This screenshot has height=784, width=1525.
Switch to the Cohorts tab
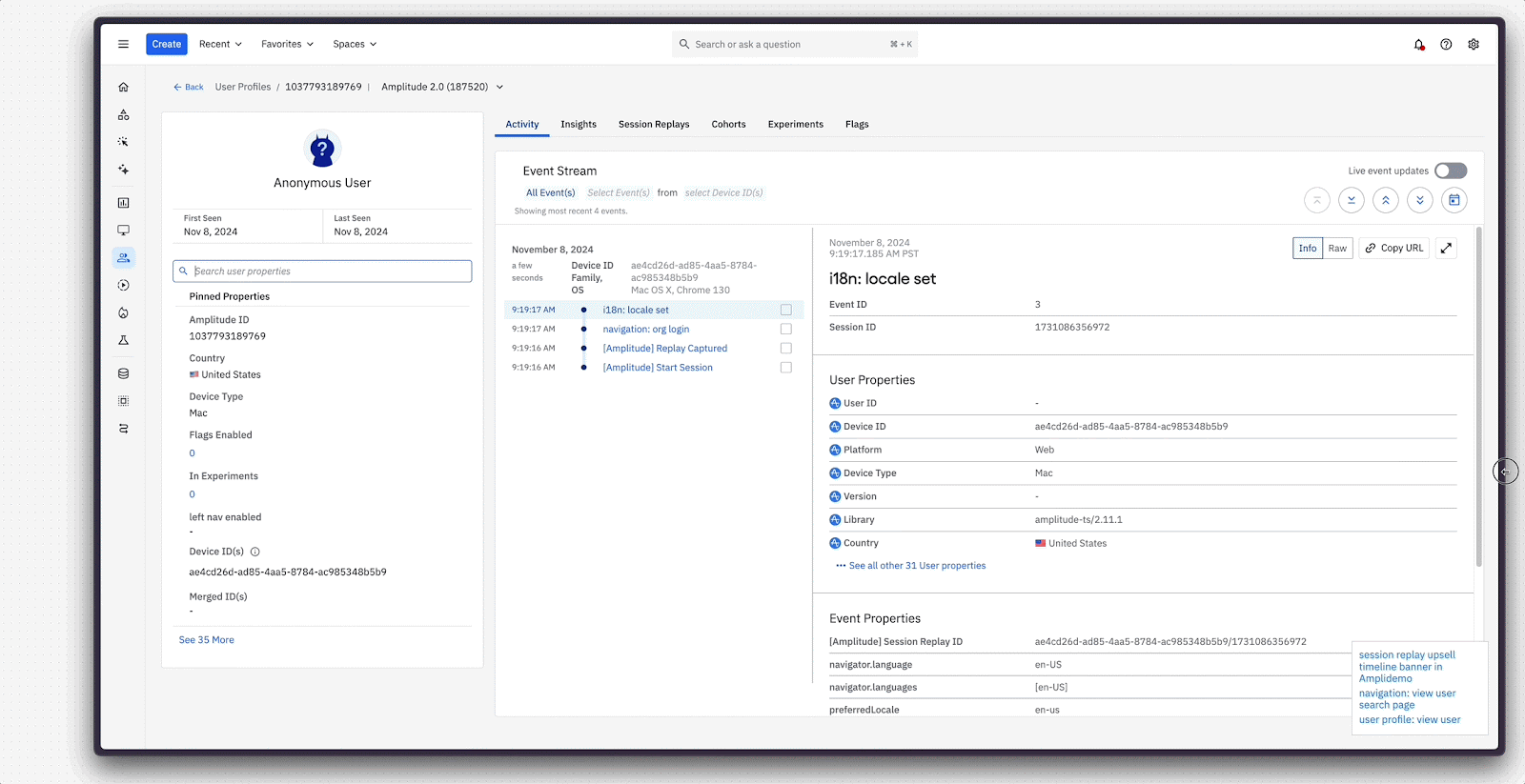(x=729, y=124)
